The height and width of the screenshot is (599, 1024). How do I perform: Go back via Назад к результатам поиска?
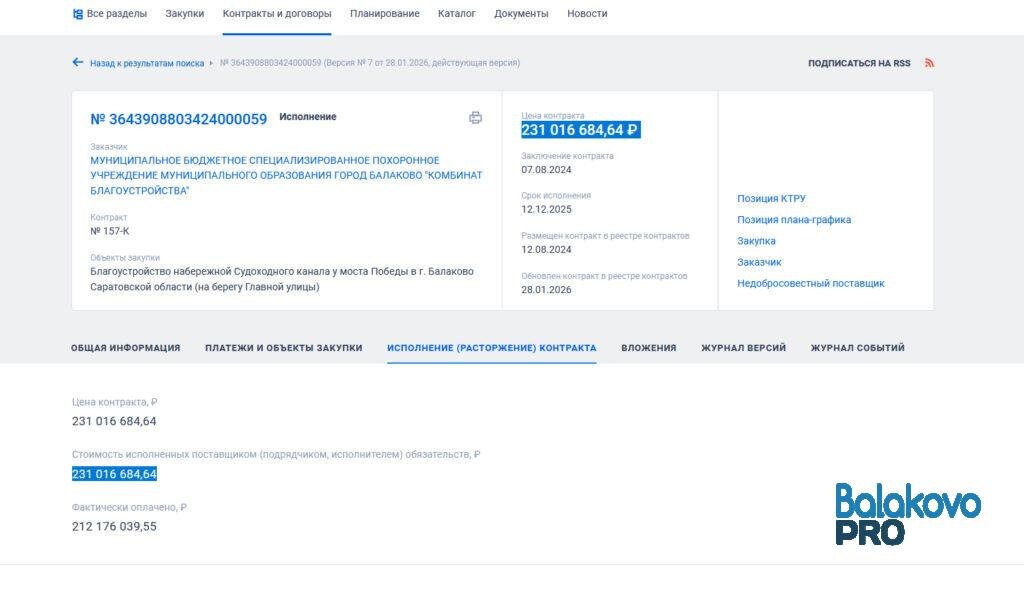pos(147,63)
